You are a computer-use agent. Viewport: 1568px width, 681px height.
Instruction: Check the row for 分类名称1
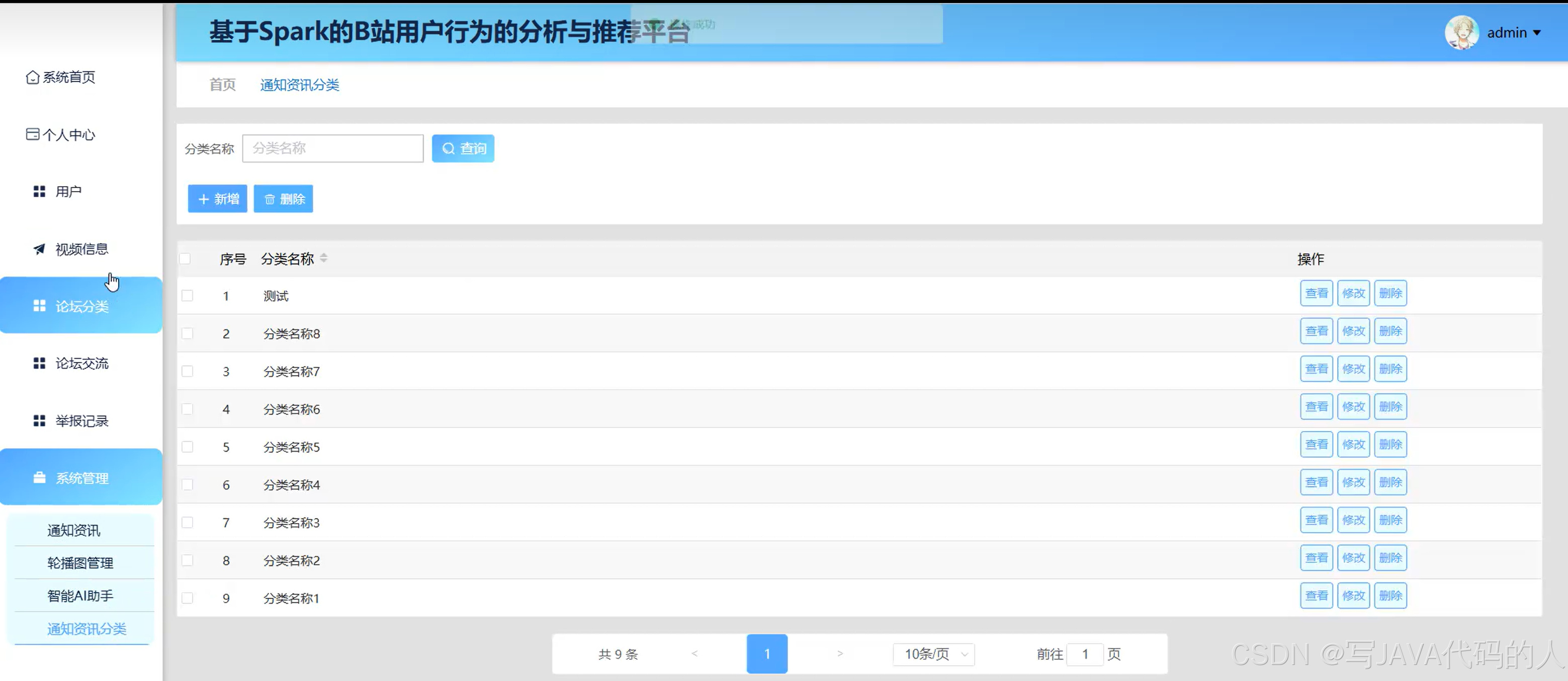tap(188, 598)
